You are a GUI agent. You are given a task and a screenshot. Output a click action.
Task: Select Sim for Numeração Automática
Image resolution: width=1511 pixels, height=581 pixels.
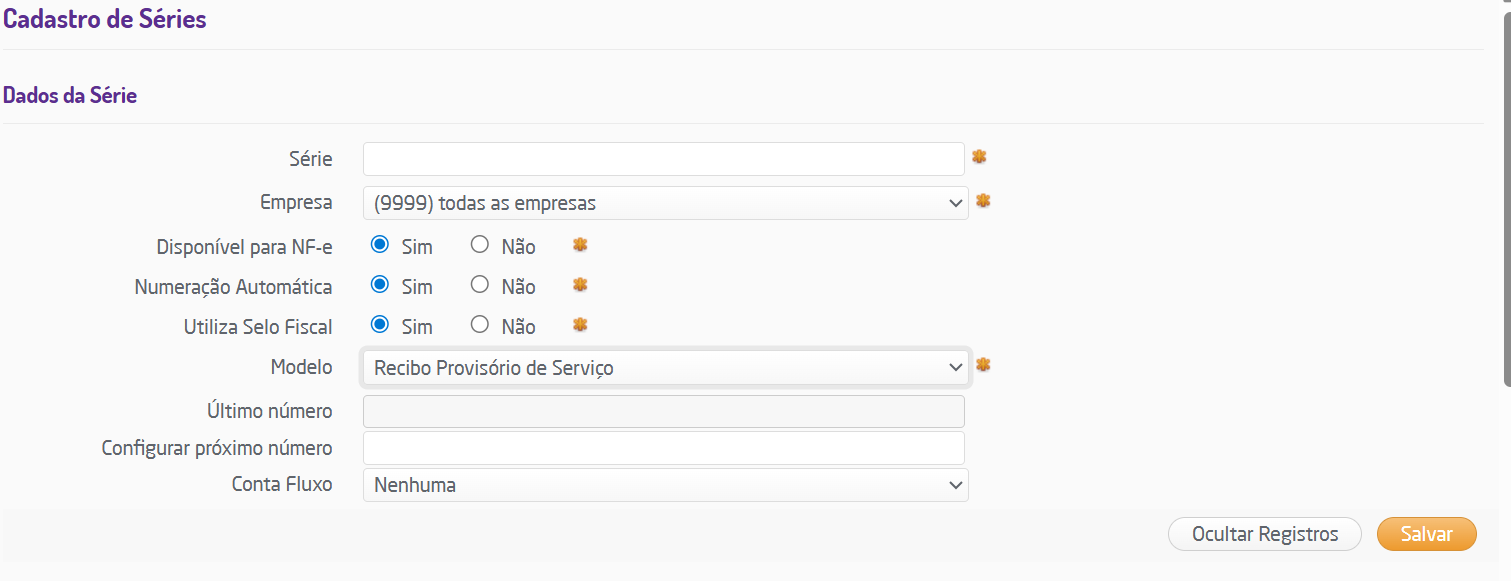[380, 285]
